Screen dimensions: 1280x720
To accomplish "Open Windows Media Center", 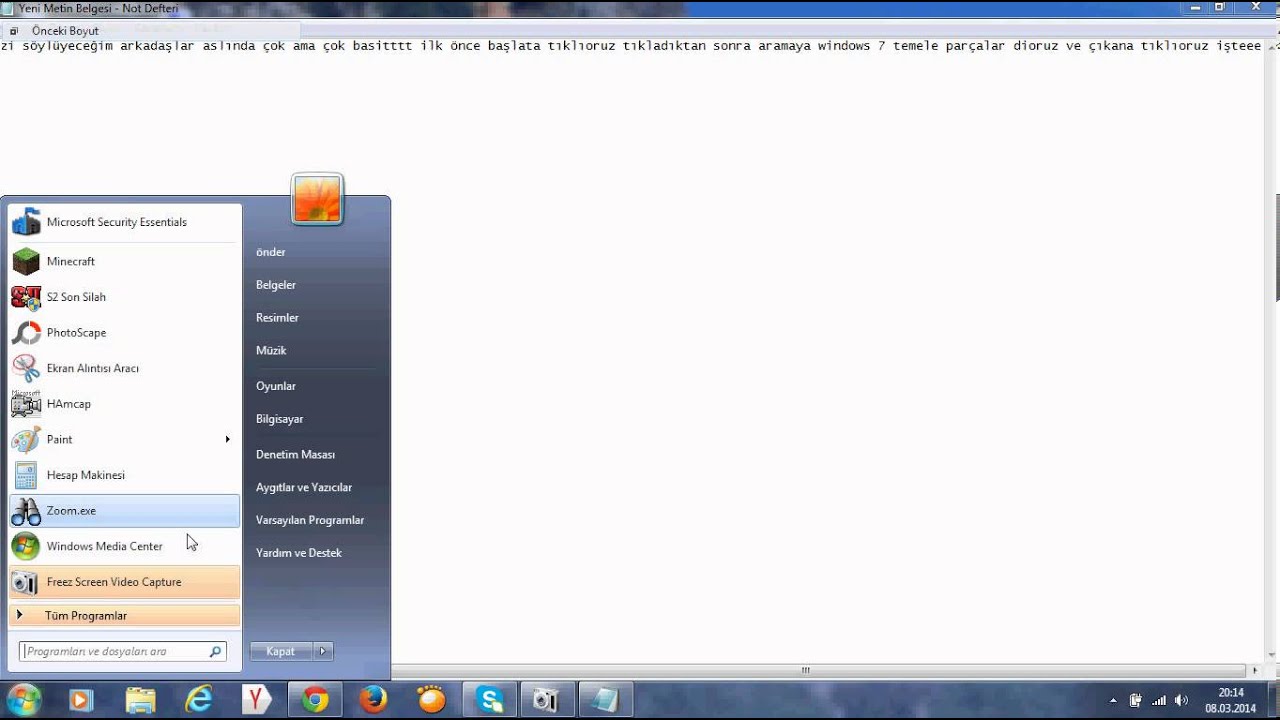I will [x=125, y=546].
